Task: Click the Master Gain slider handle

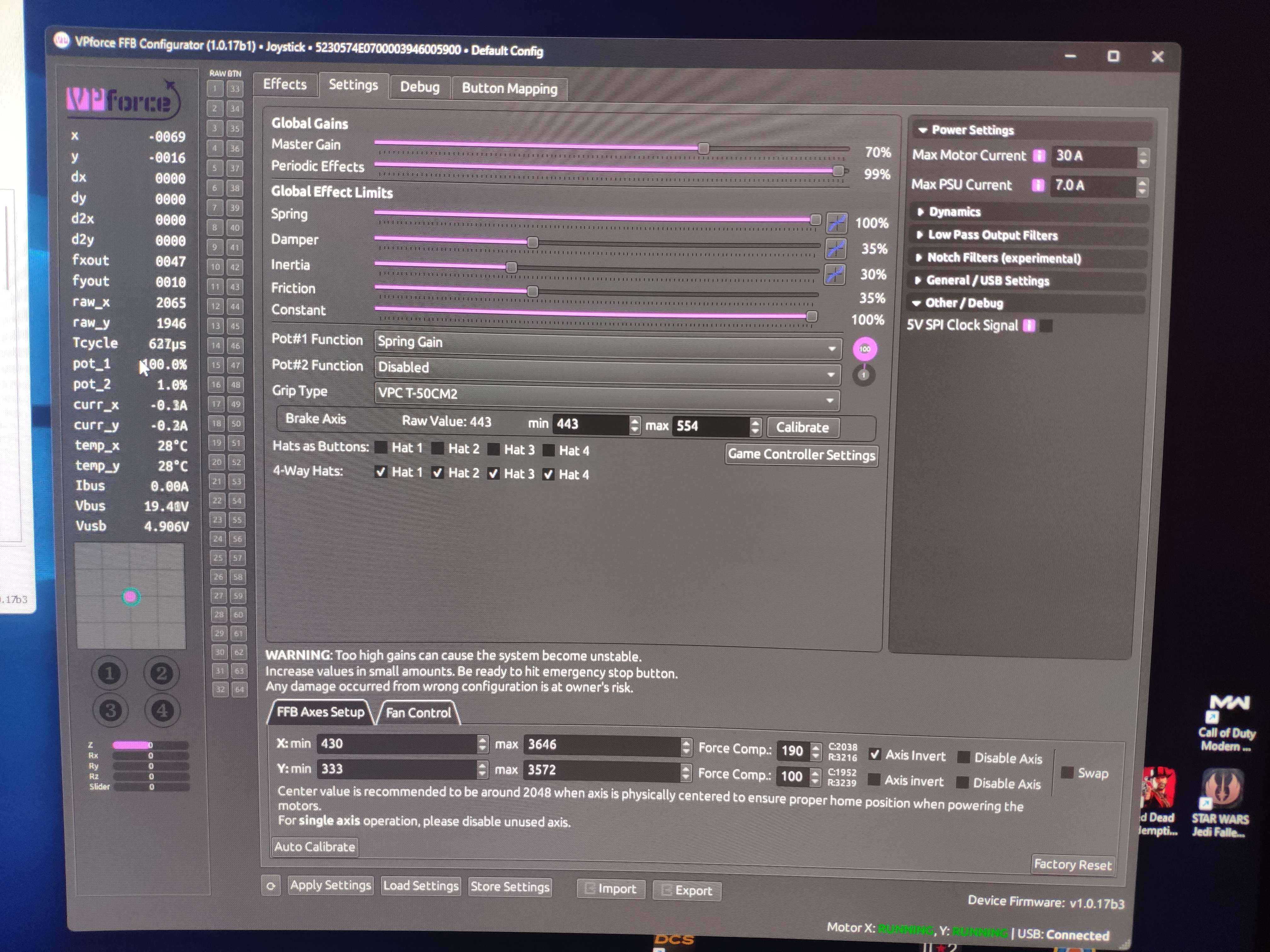Action: (x=703, y=149)
